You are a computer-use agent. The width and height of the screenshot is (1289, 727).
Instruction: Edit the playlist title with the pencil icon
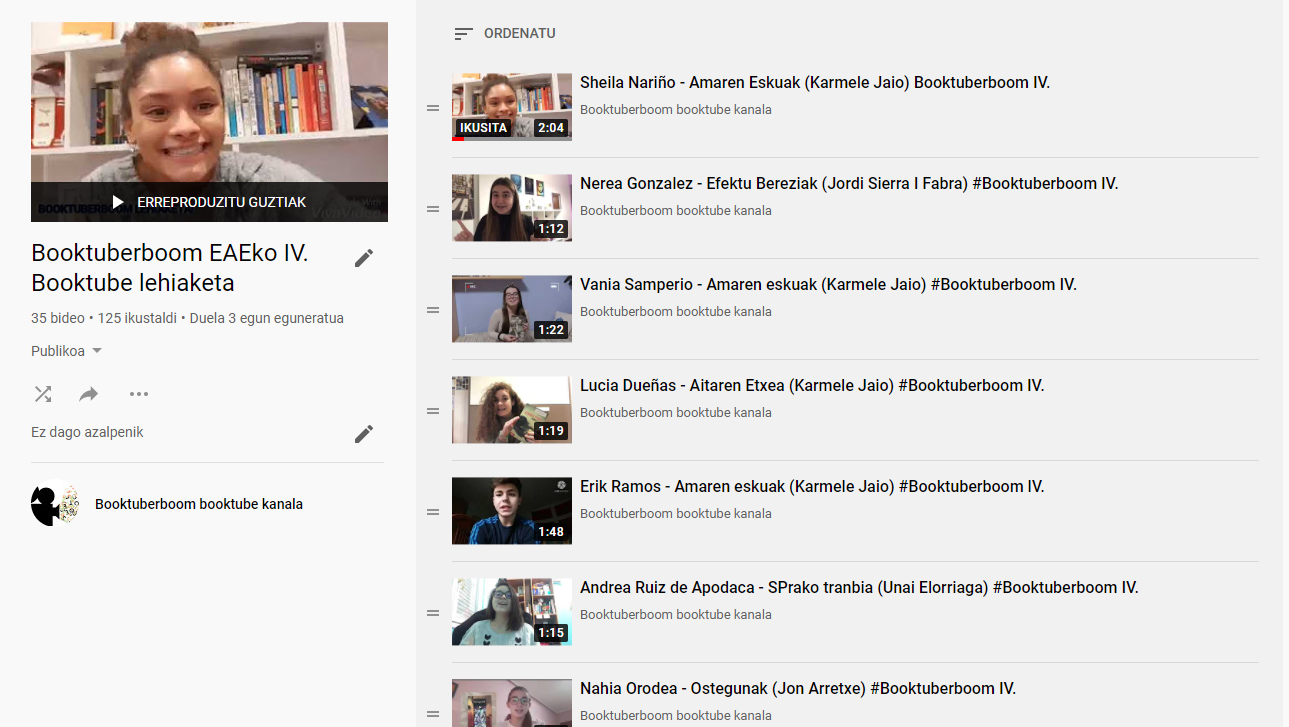pos(364,258)
